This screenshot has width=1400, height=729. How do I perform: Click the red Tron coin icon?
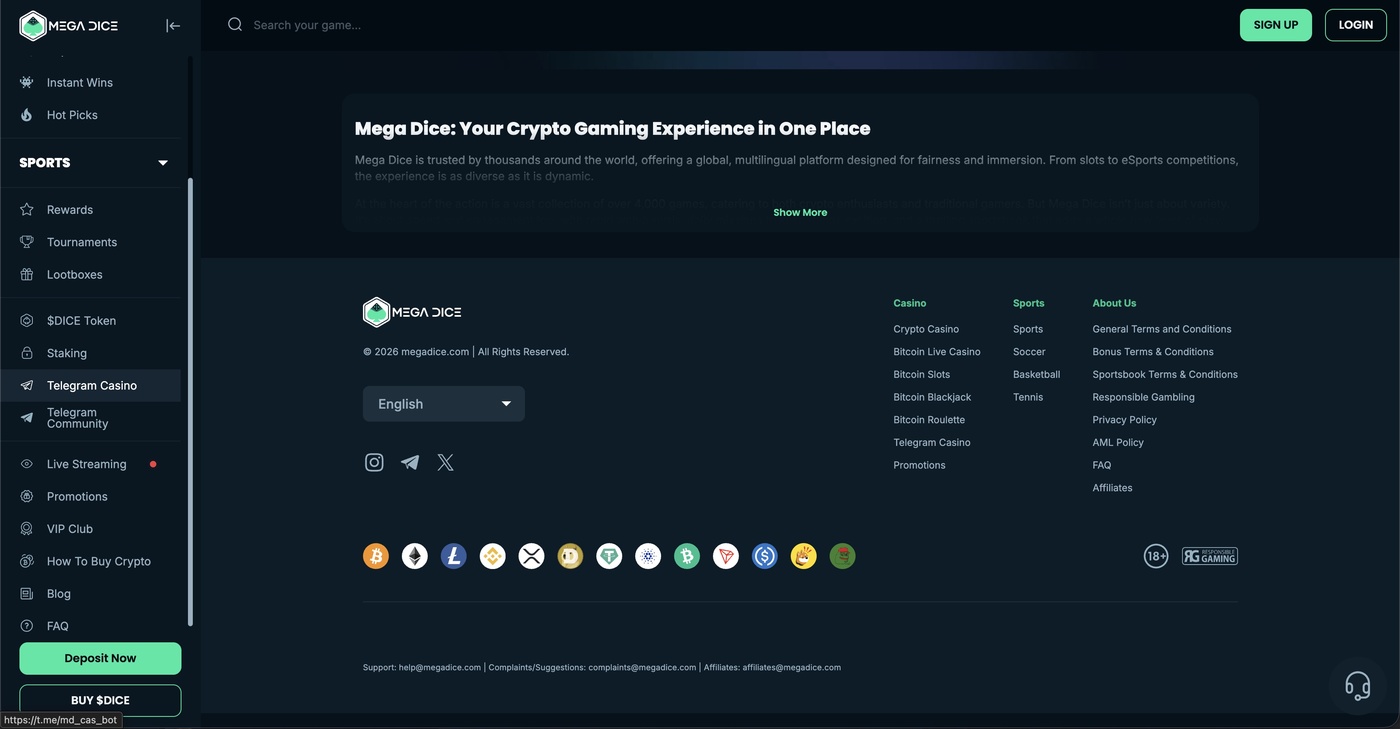pos(726,556)
